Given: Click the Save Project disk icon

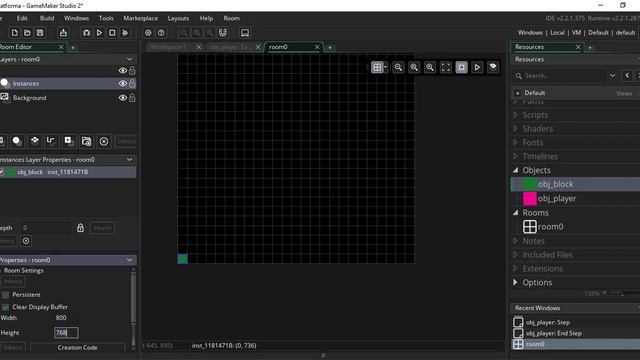Looking at the screenshot, I should pos(40,33).
